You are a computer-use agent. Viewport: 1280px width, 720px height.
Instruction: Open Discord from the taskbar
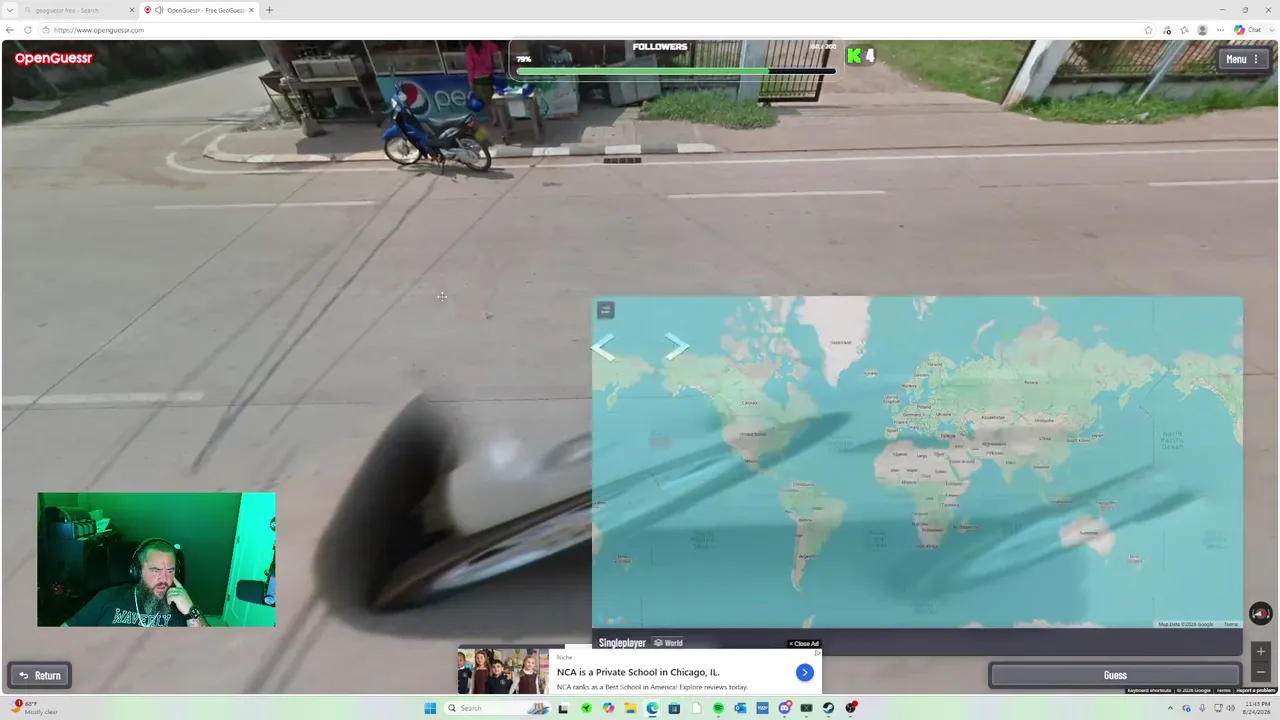coord(784,708)
